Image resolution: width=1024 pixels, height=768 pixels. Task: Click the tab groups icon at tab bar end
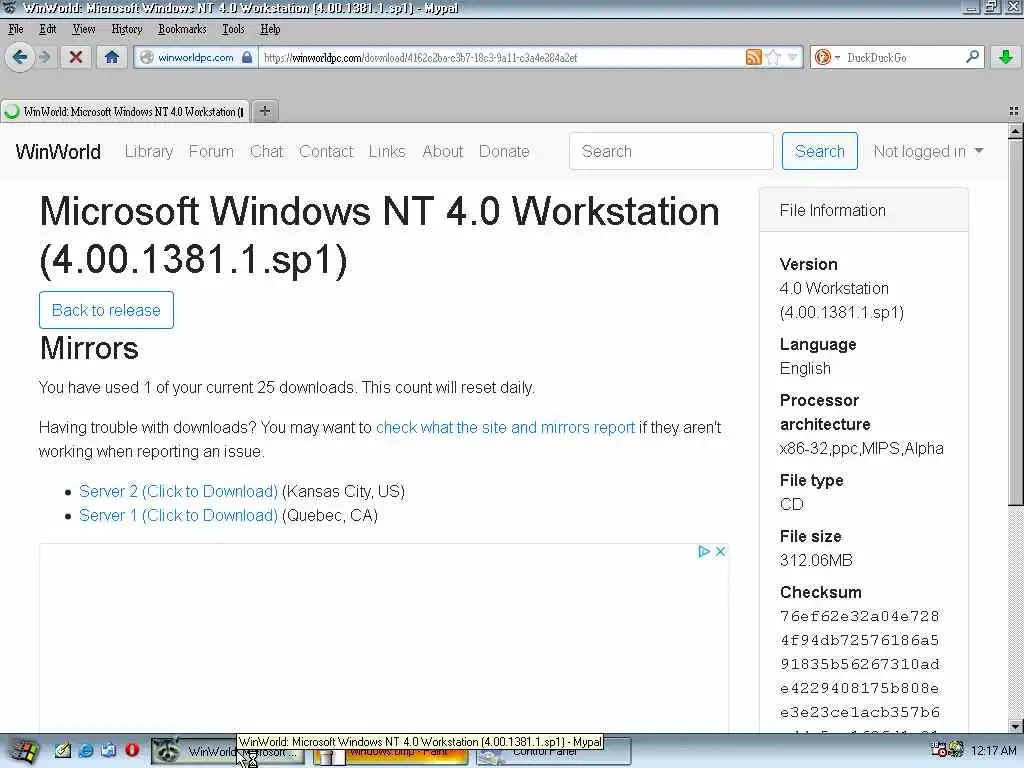tap(1014, 112)
